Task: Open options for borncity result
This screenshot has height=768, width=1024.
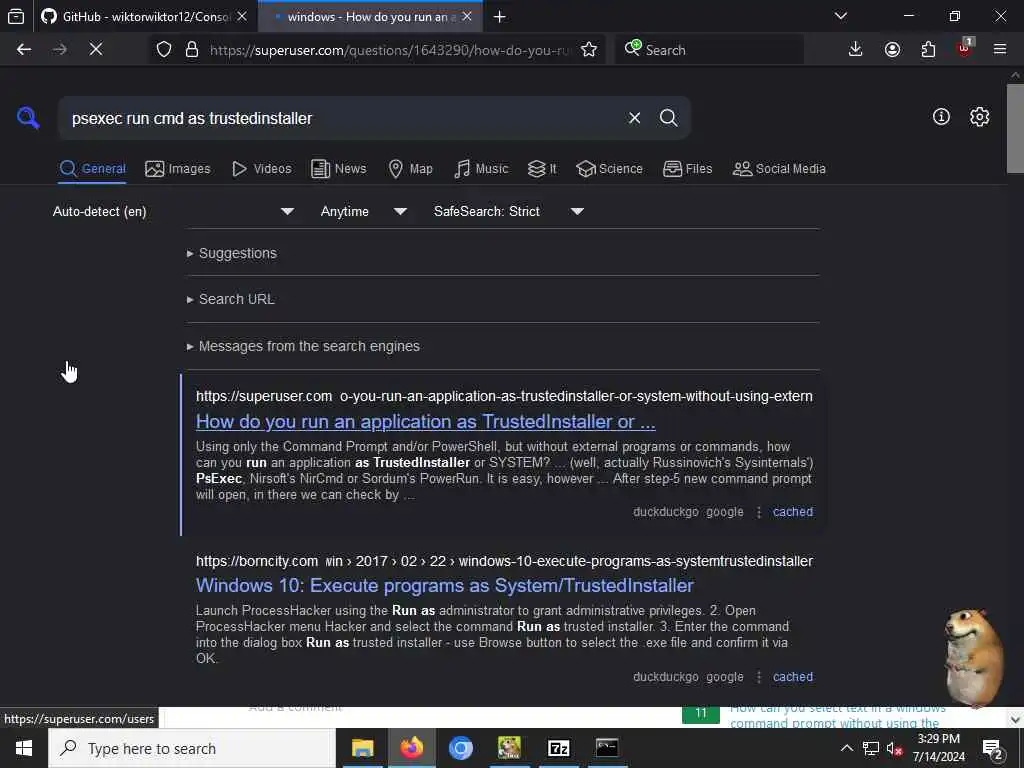Action: 759,677
